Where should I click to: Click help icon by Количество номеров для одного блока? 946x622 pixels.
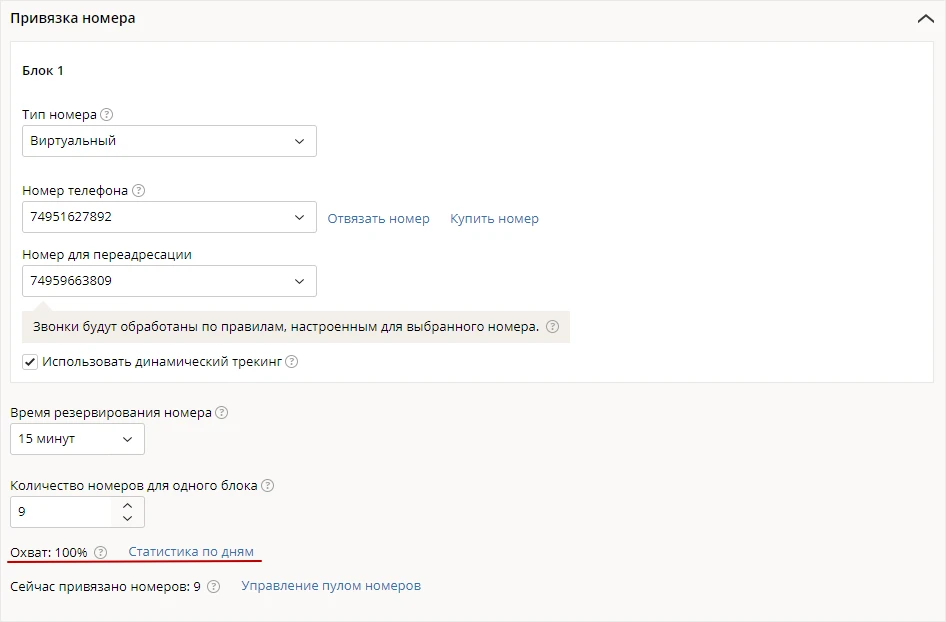pos(267,486)
